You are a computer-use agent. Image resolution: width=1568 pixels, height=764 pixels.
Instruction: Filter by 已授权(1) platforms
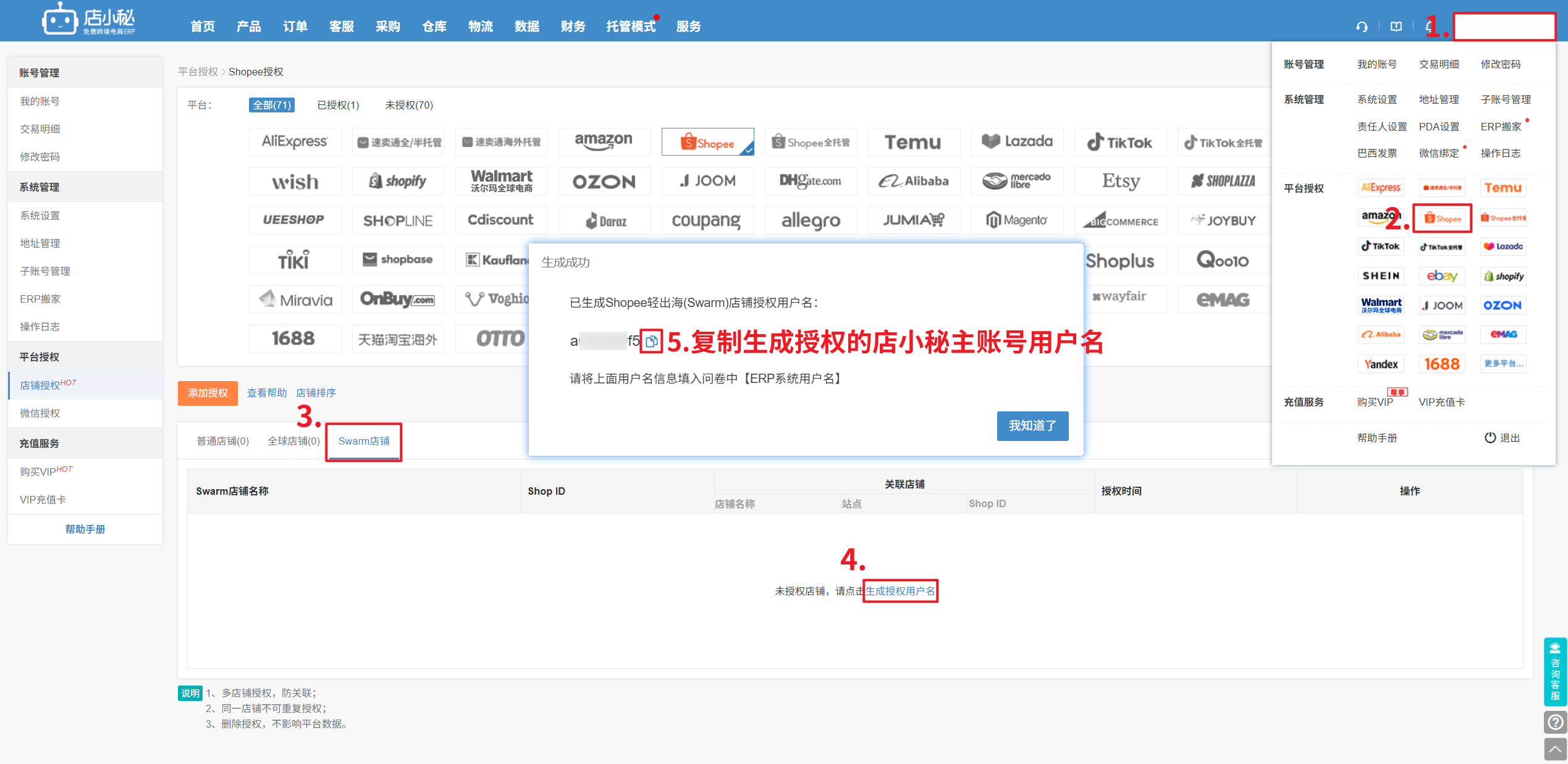point(338,105)
